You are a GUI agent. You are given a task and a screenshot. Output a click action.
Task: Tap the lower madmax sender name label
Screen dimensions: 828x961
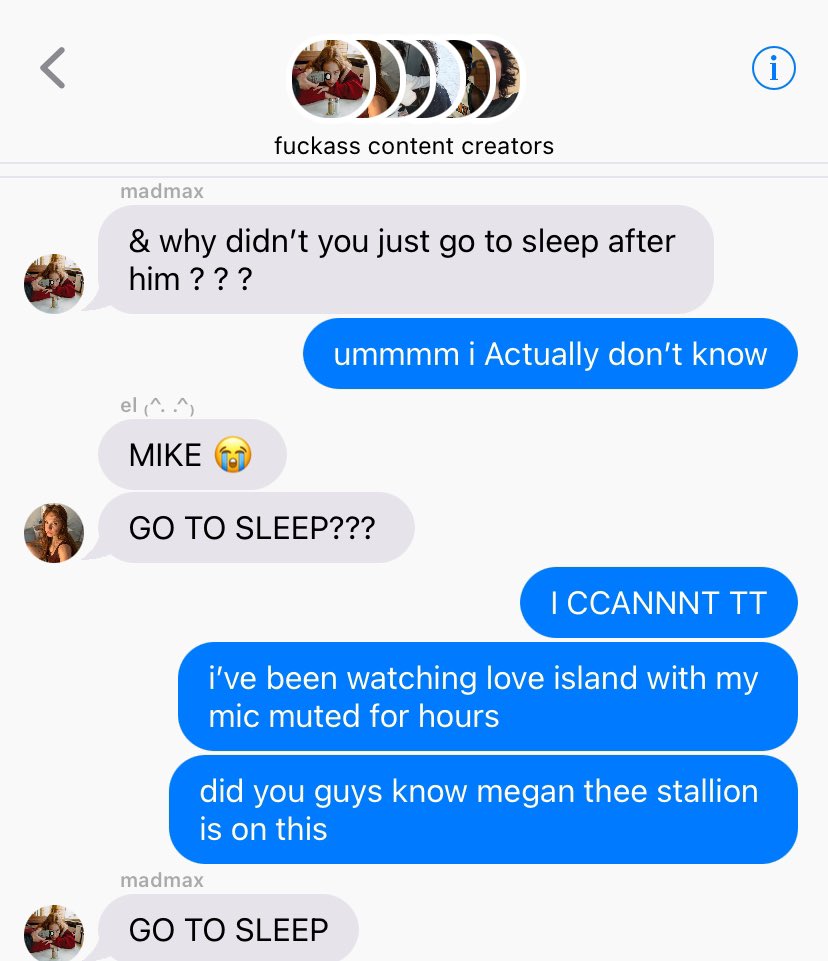(162, 880)
